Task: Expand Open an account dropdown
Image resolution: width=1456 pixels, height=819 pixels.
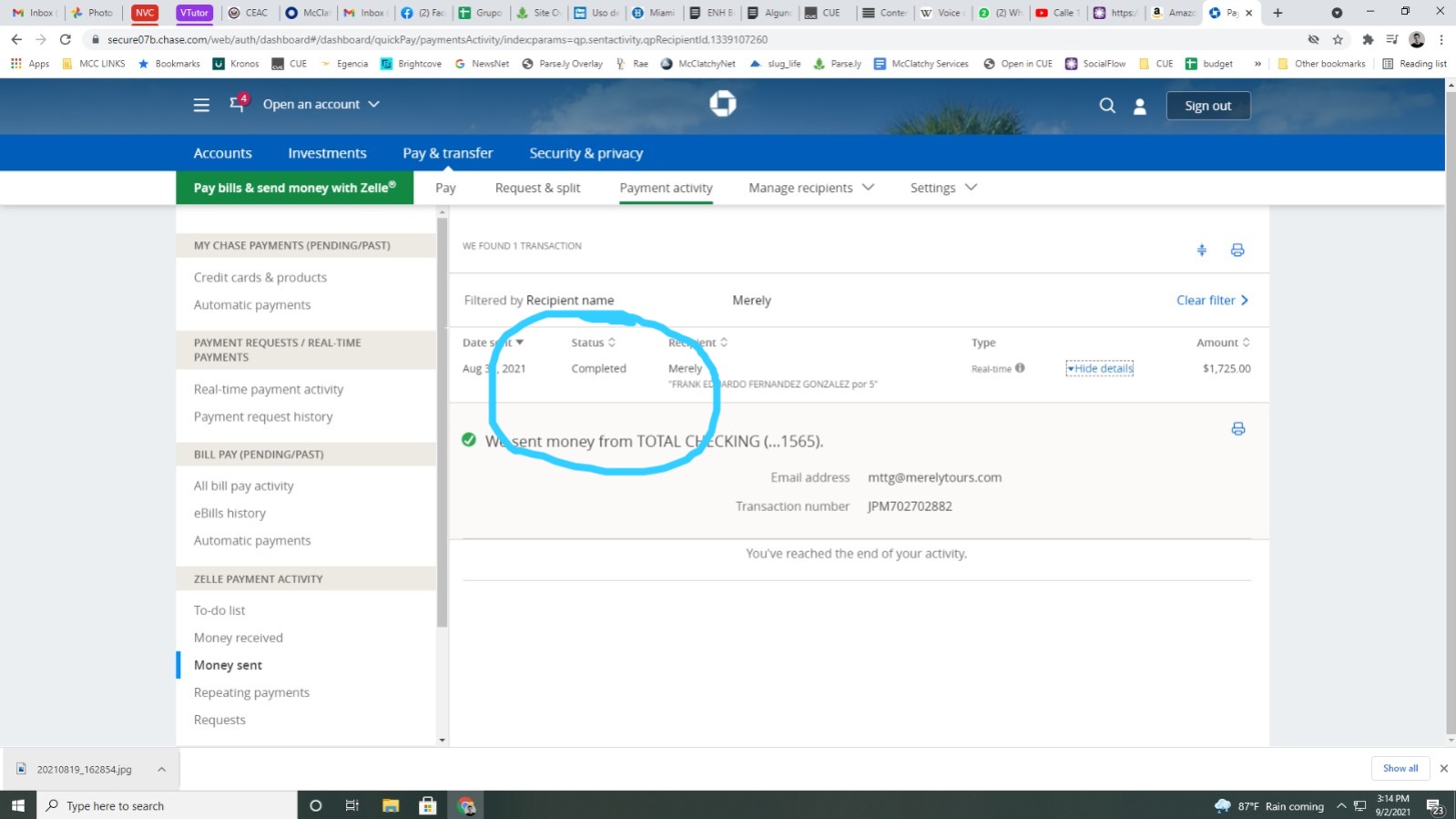Action: coord(321,105)
